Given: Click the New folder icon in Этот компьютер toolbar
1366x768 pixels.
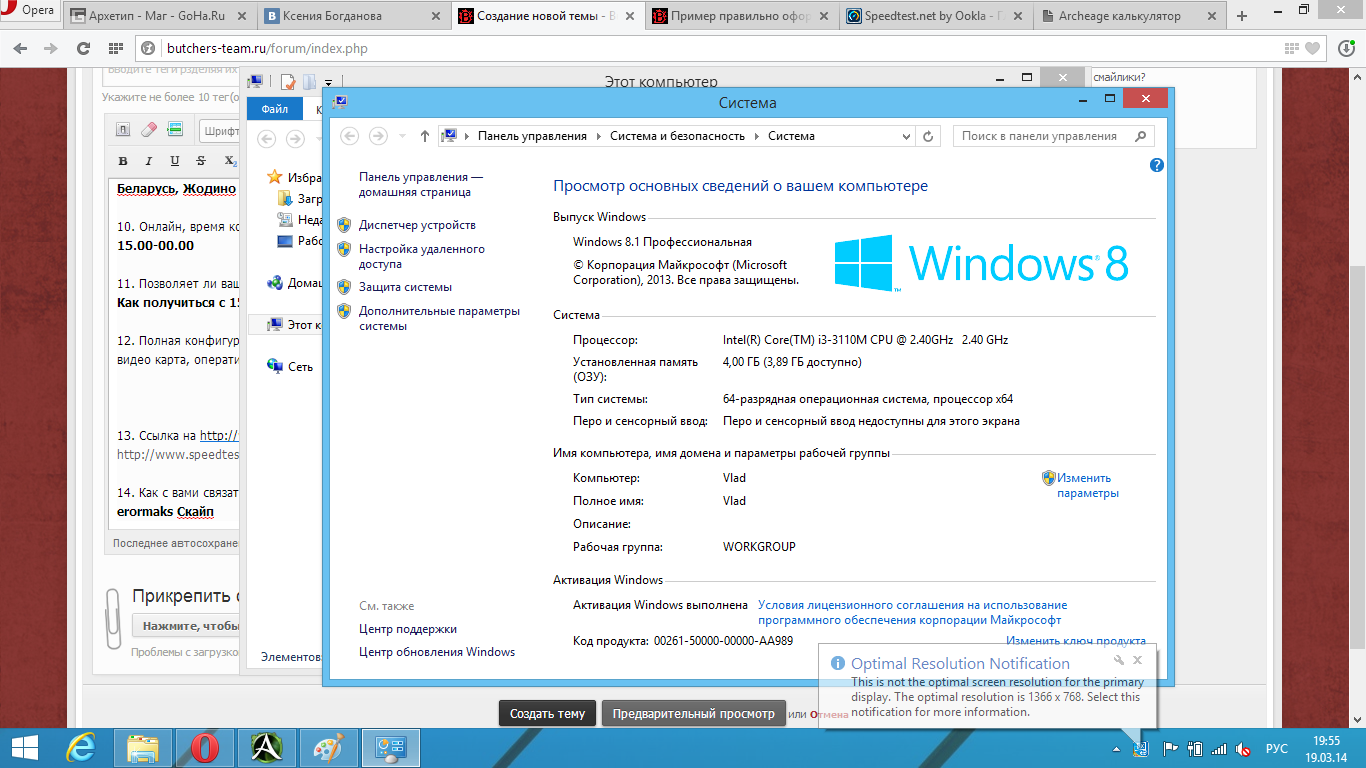Looking at the screenshot, I should coord(309,82).
